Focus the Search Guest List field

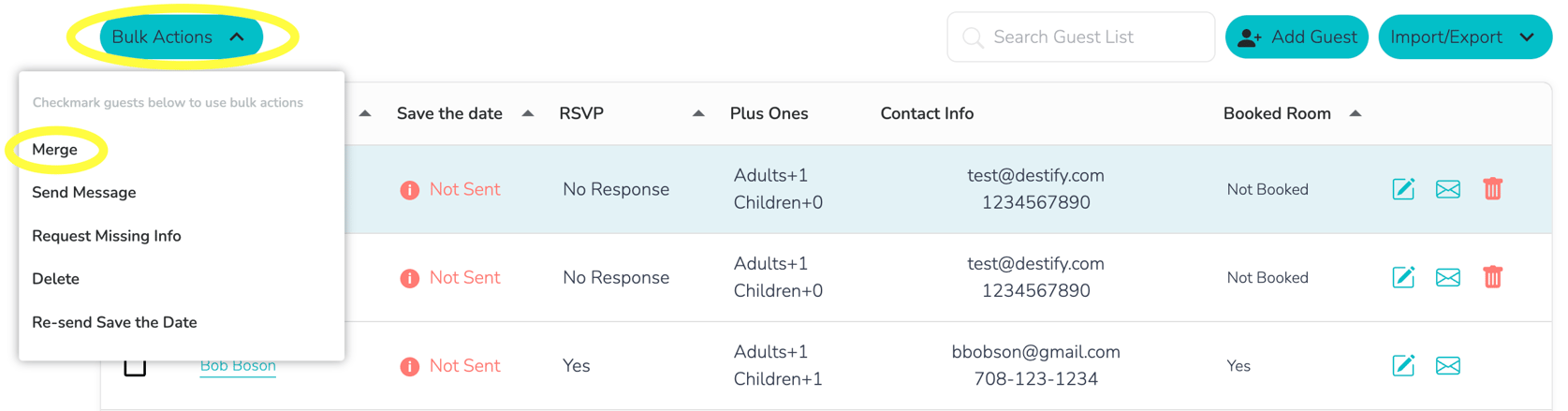click(x=1080, y=37)
